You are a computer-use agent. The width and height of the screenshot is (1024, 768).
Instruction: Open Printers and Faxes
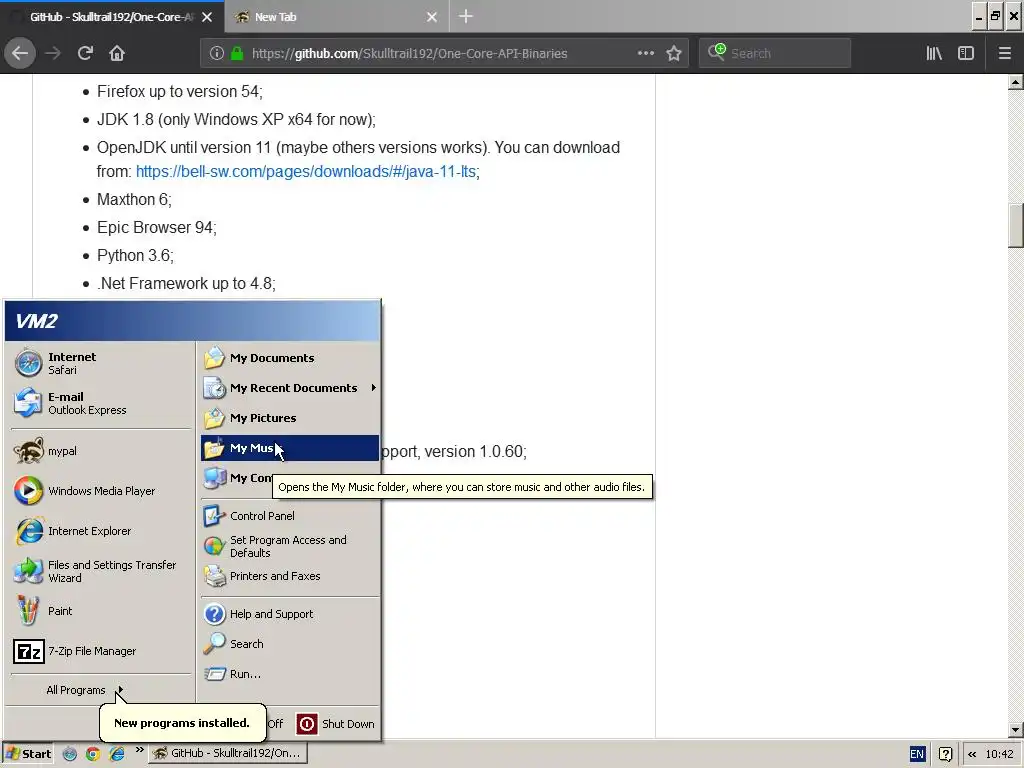coord(290,576)
